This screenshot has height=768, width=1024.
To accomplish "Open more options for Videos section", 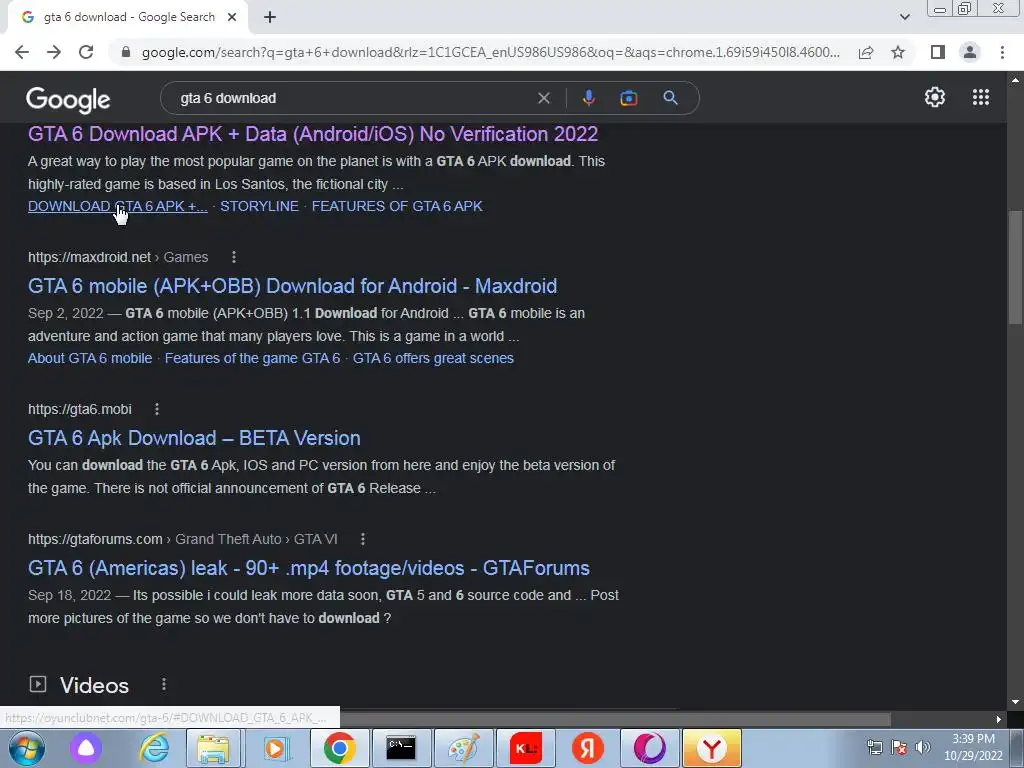I will (x=164, y=684).
